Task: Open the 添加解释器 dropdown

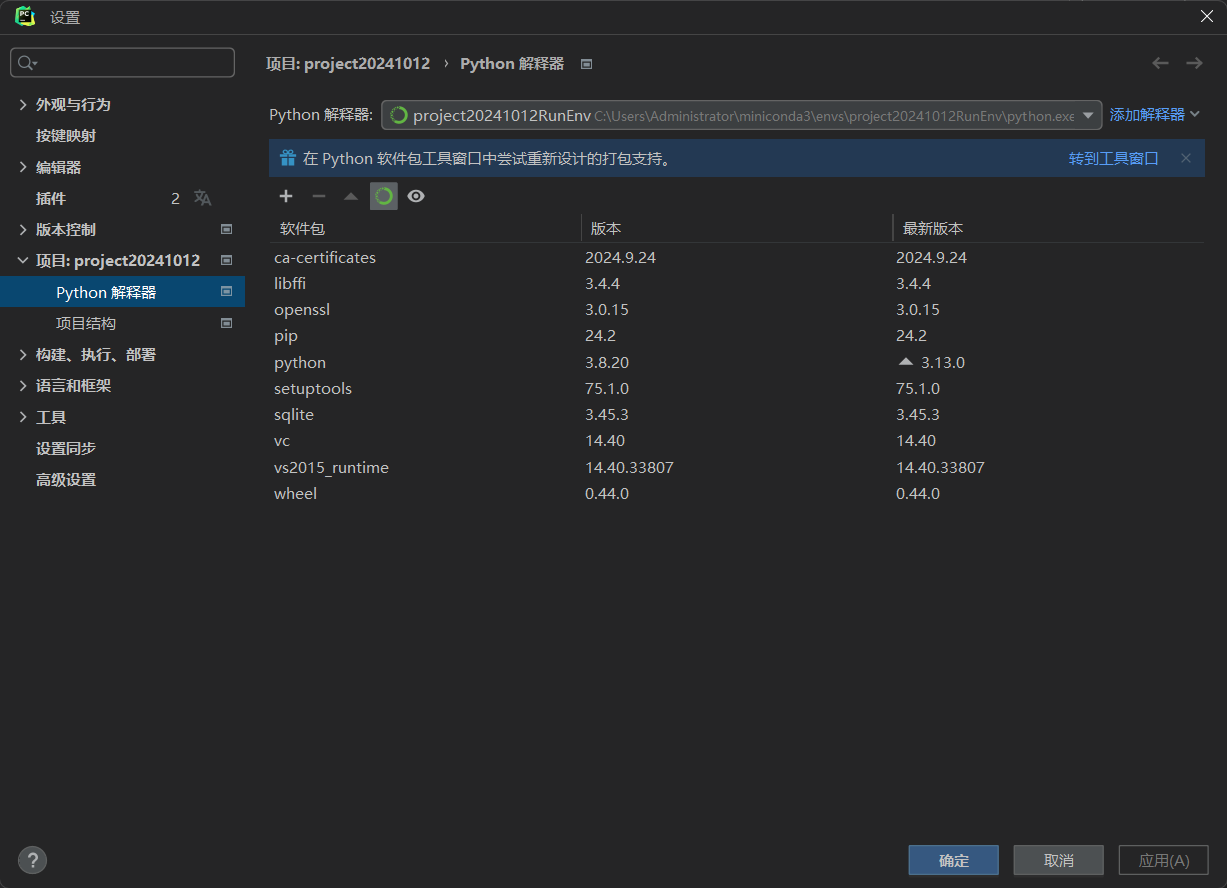Action: point(1155,115)
